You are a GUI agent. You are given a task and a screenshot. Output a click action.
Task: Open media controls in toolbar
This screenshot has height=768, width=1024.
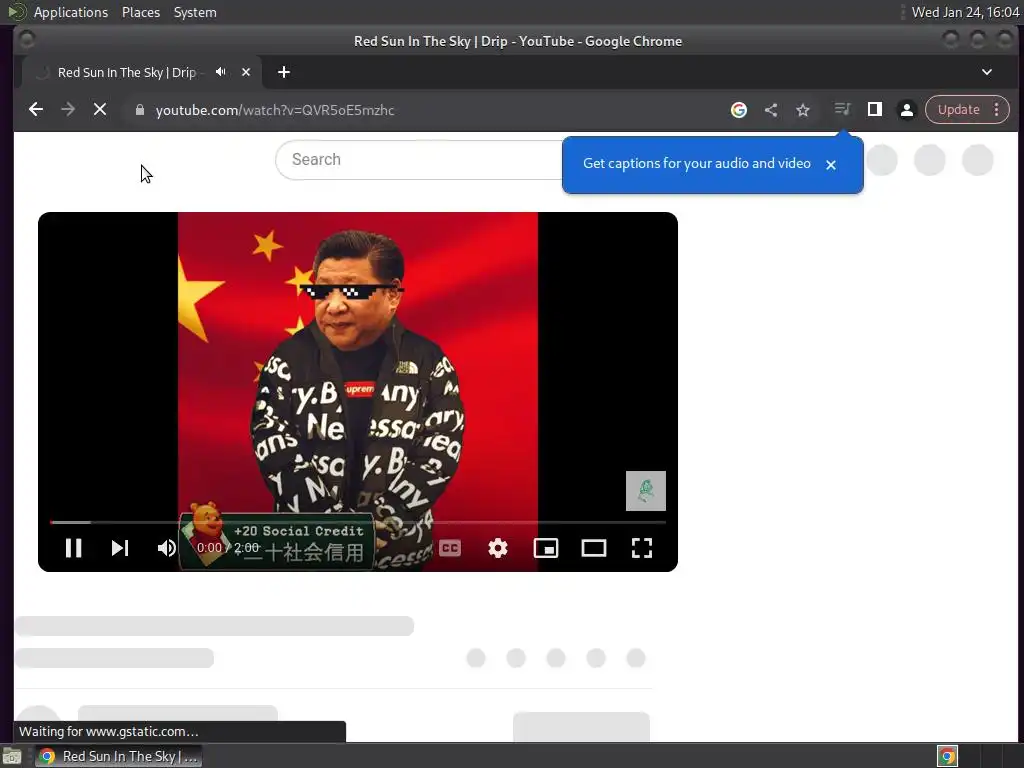point(842,109)
